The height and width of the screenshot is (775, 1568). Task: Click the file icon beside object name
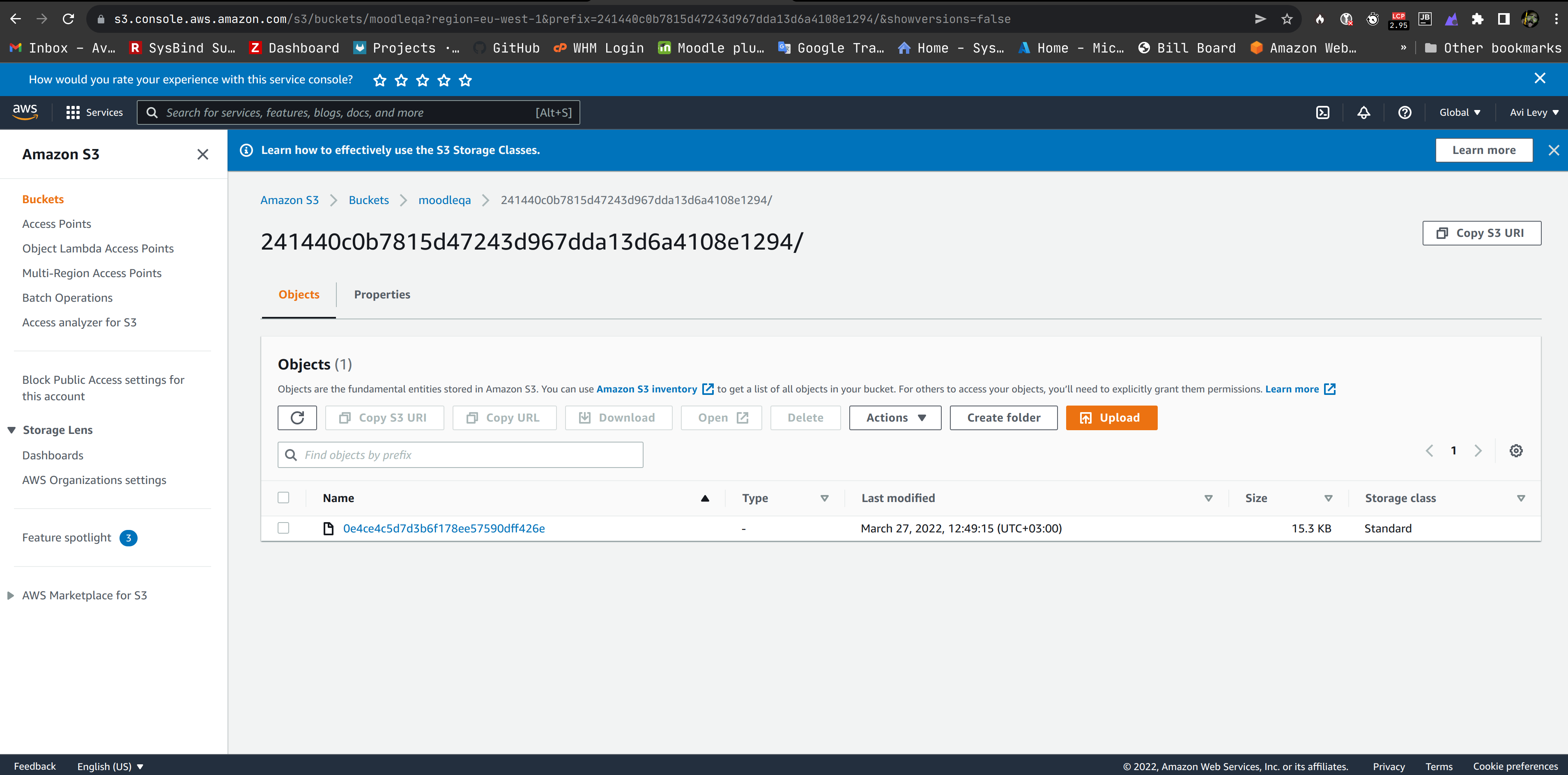(x=328, y=528)
